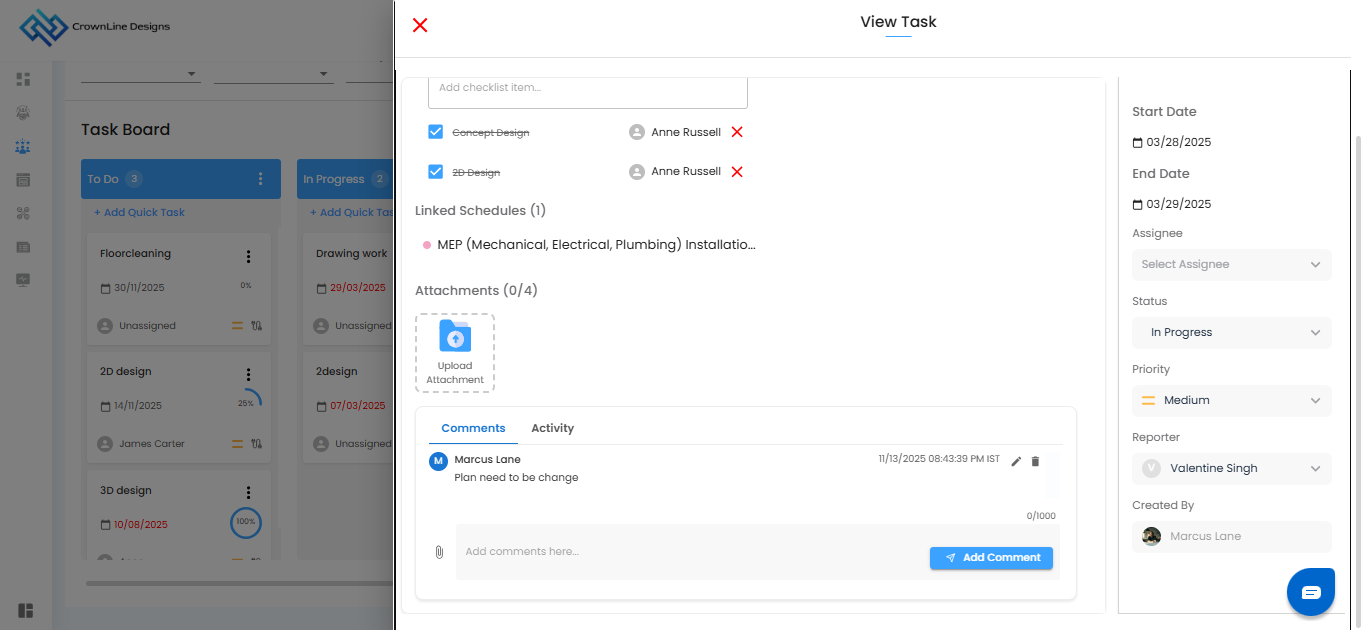The height and width of the screenshot is (630, 1365).
Task: Open the Priority dropdown set to Medium
Action: (x=1231, y=401)
